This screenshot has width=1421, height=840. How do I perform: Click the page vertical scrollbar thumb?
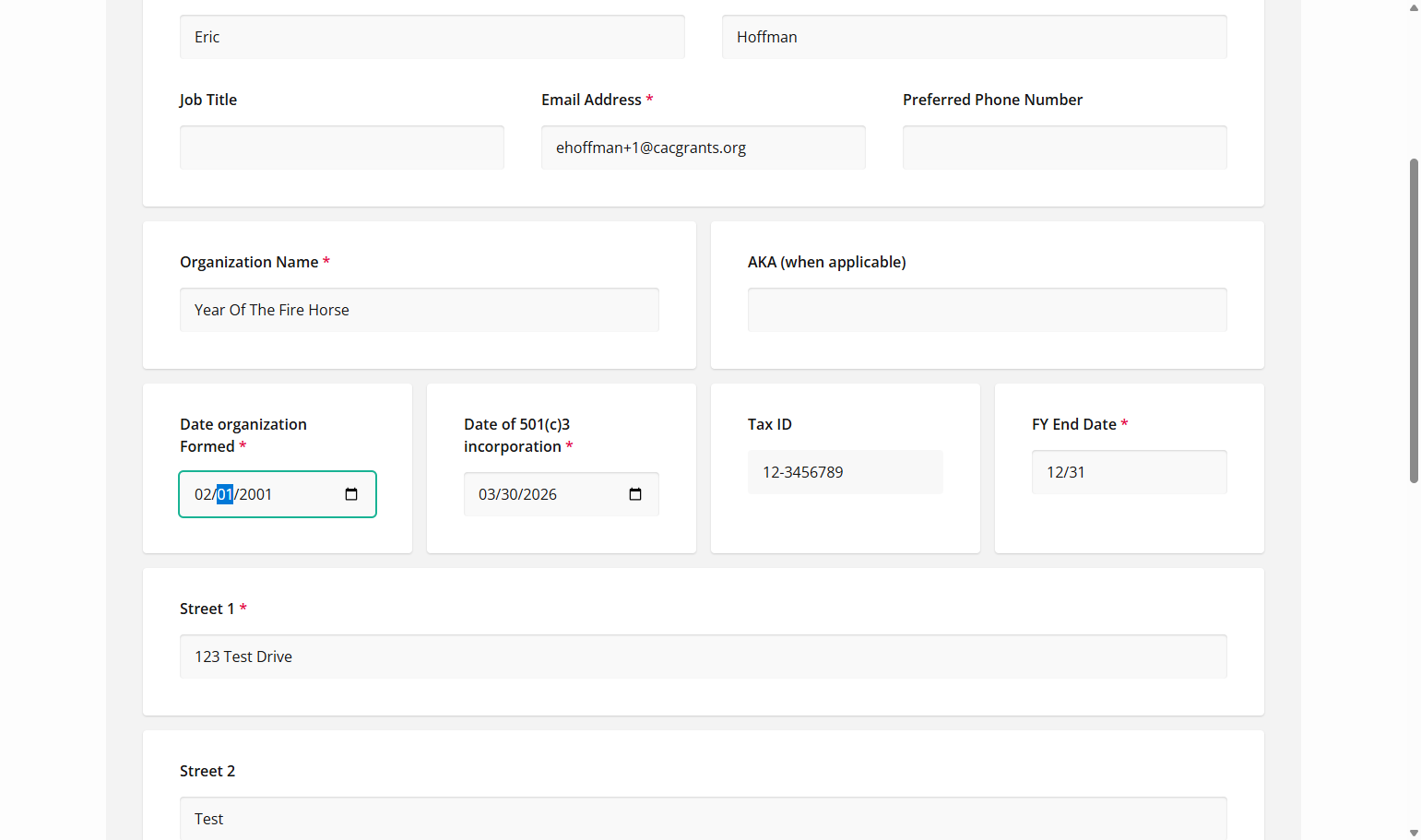pos(1414,321)
